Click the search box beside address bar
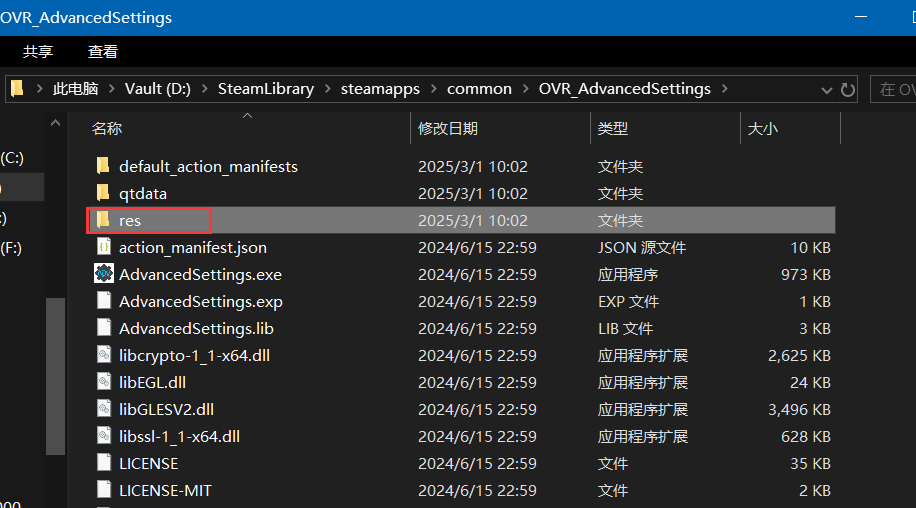 [x=893, y=89]
